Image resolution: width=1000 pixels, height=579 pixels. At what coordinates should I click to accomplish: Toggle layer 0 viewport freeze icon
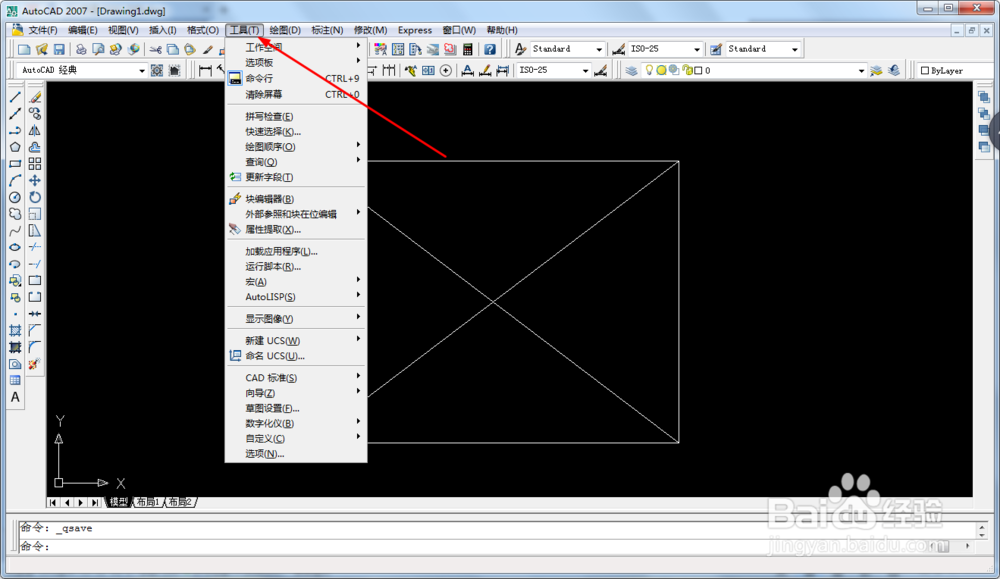click(x=674, y=70)
